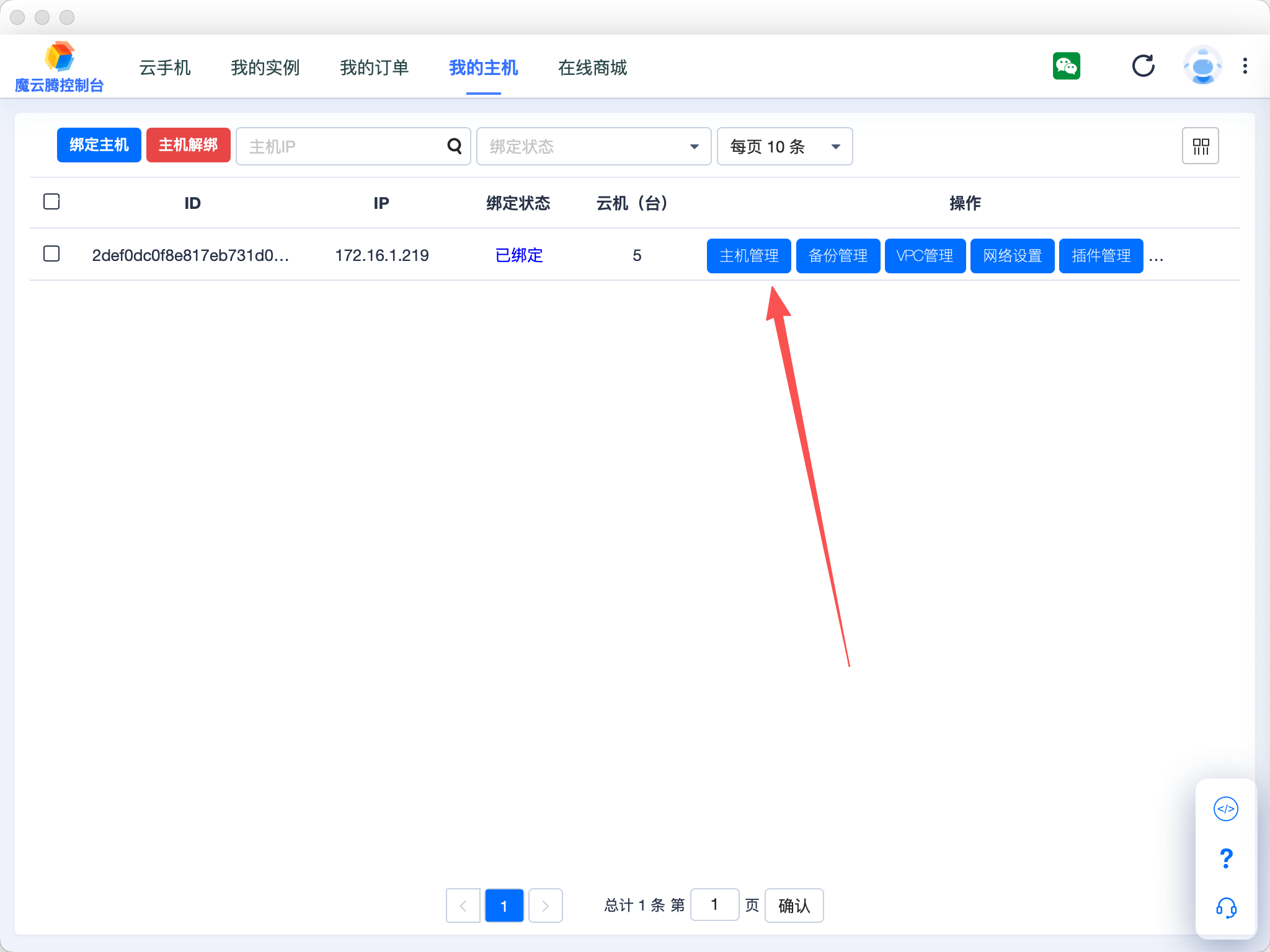Click the question mark help icon
Viewport: 1270px width, 952px height.
1225,858
